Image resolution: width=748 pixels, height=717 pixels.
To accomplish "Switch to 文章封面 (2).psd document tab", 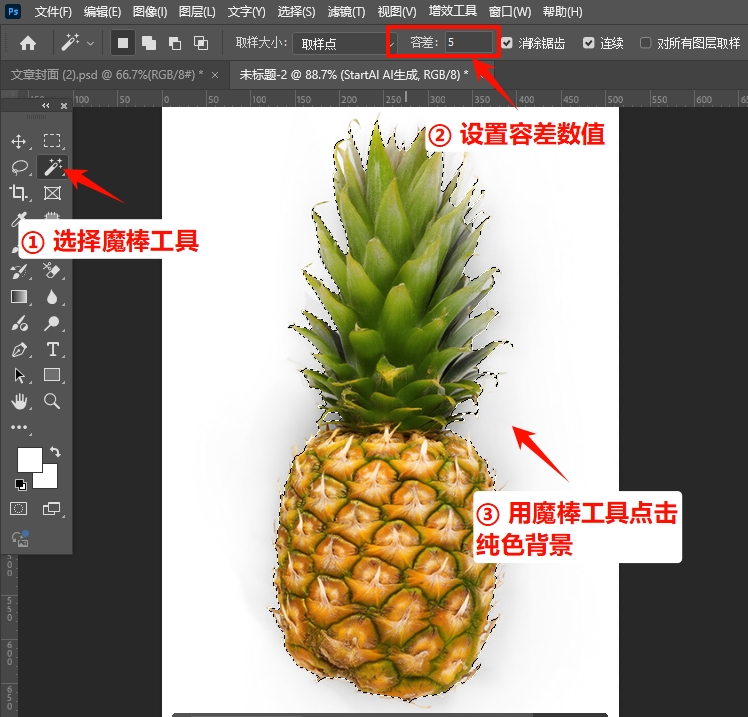I will coord(107,75).
